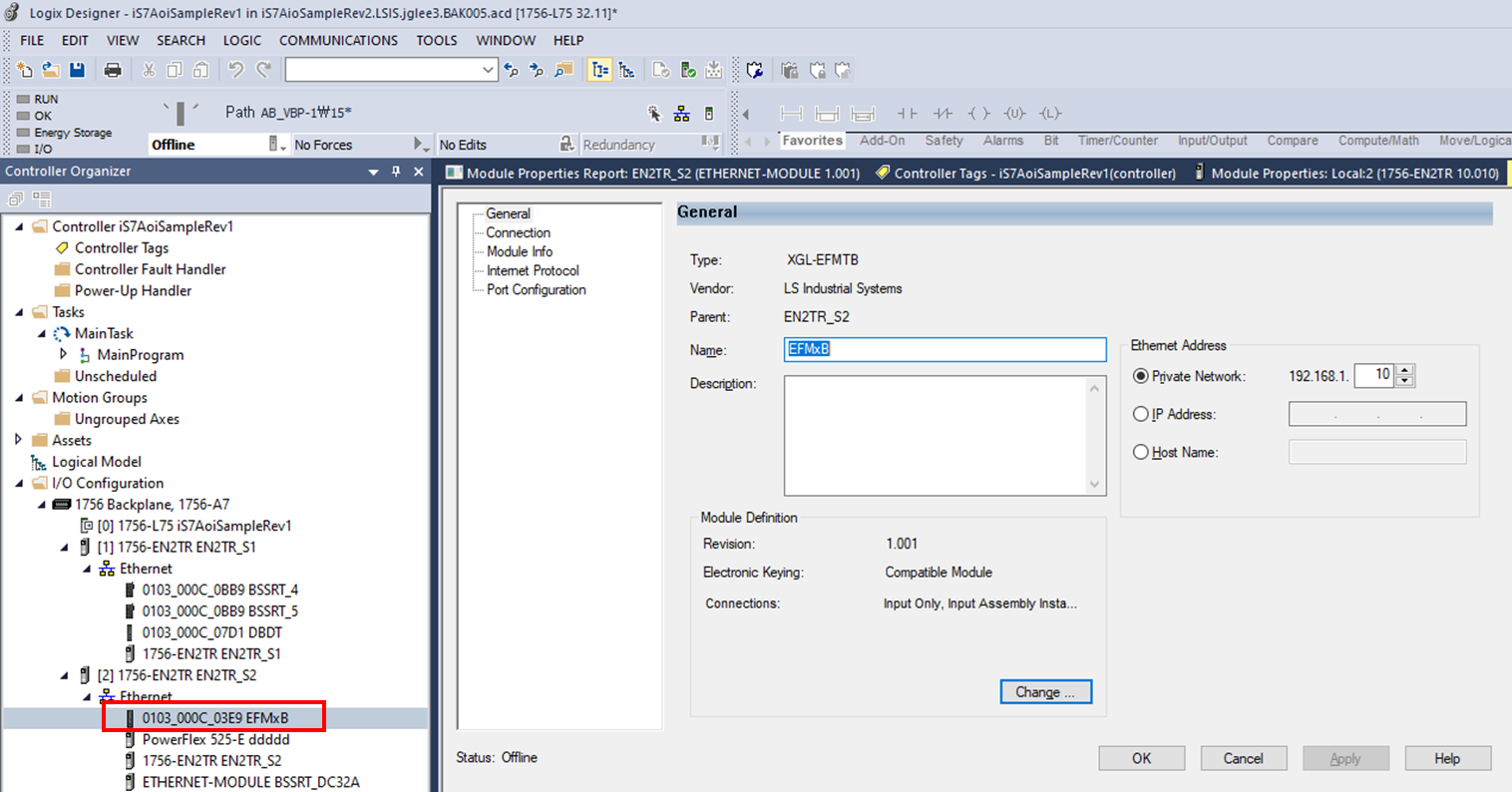The image size is (1512, 792).
Task: Insert a normally closed contact instruction
Action: (943, 114)
